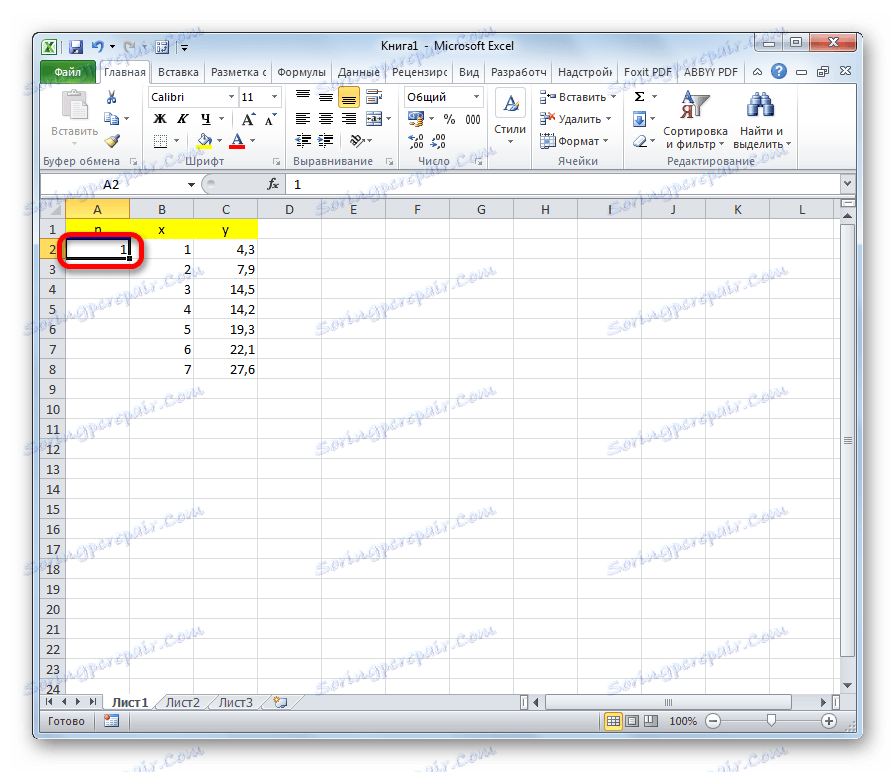Image resolution: width=896 pixels, height=772 pixels.
Task: Toggle Bold Ж formatting
Action: click(x=161, y=119)
